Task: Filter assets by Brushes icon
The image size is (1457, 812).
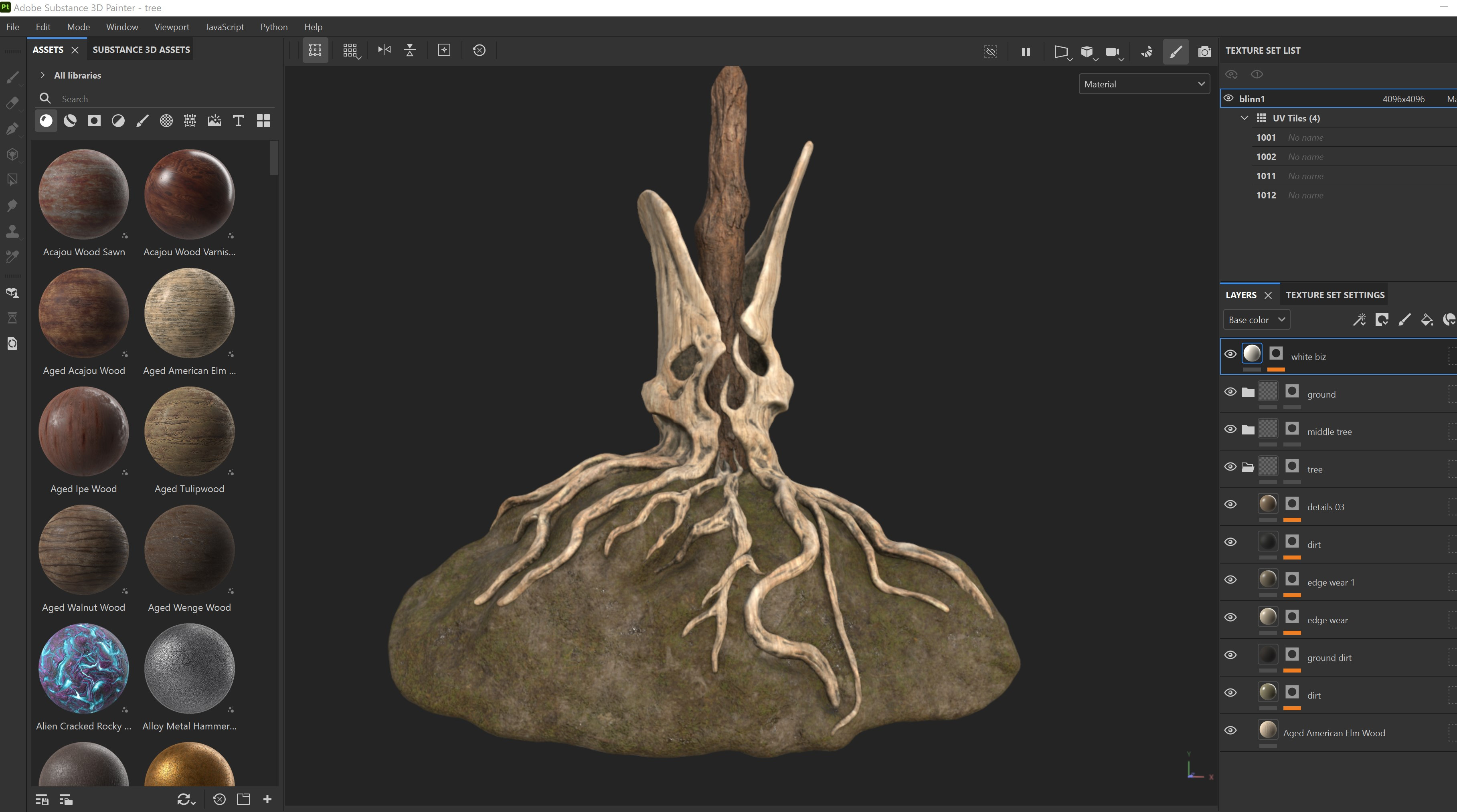Action: pyautogui.click(x=142, y=121)
